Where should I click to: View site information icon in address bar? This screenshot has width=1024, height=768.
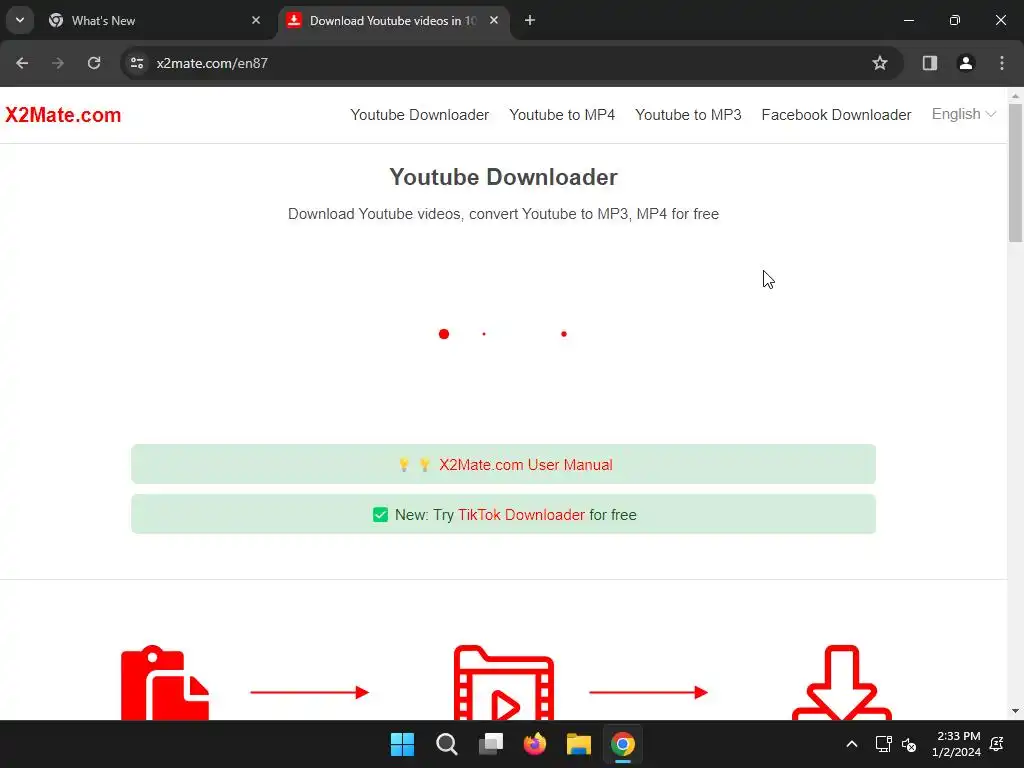click(137, 63)
